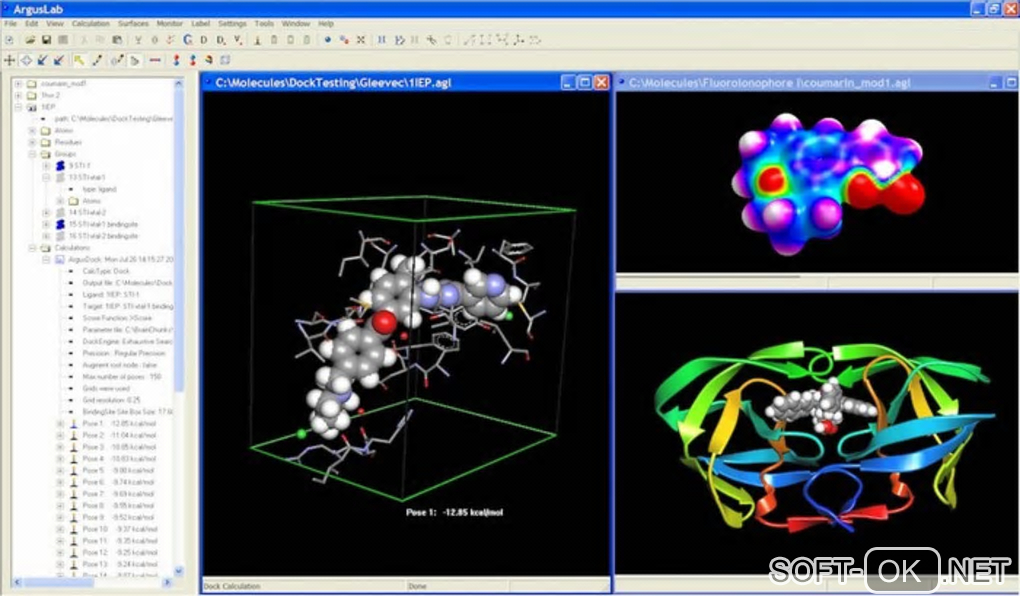This screenshot has width=1020, height=596.
Task: Select the diamond-shaped center tool icon
Action: [x=26, y=60]
